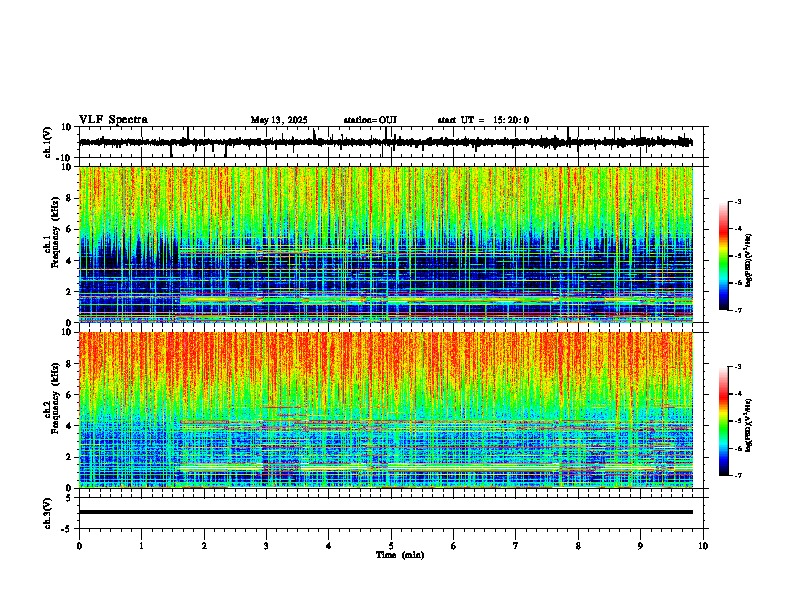Click time axis tick label "8"
This screenshot has height=612, width=792.
(x=578, y=546)
